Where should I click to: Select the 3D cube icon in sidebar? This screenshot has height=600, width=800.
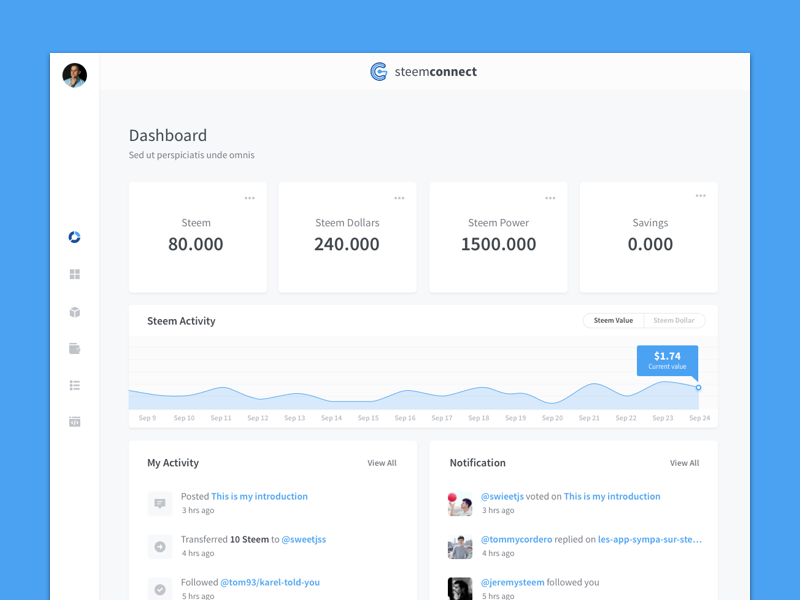pos(74,312)
